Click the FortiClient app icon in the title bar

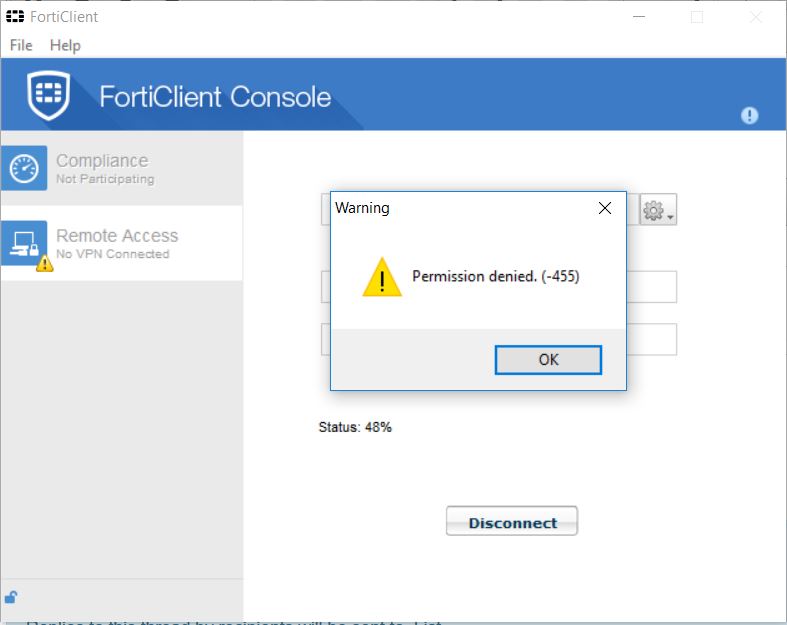click(x=15, y=17)
